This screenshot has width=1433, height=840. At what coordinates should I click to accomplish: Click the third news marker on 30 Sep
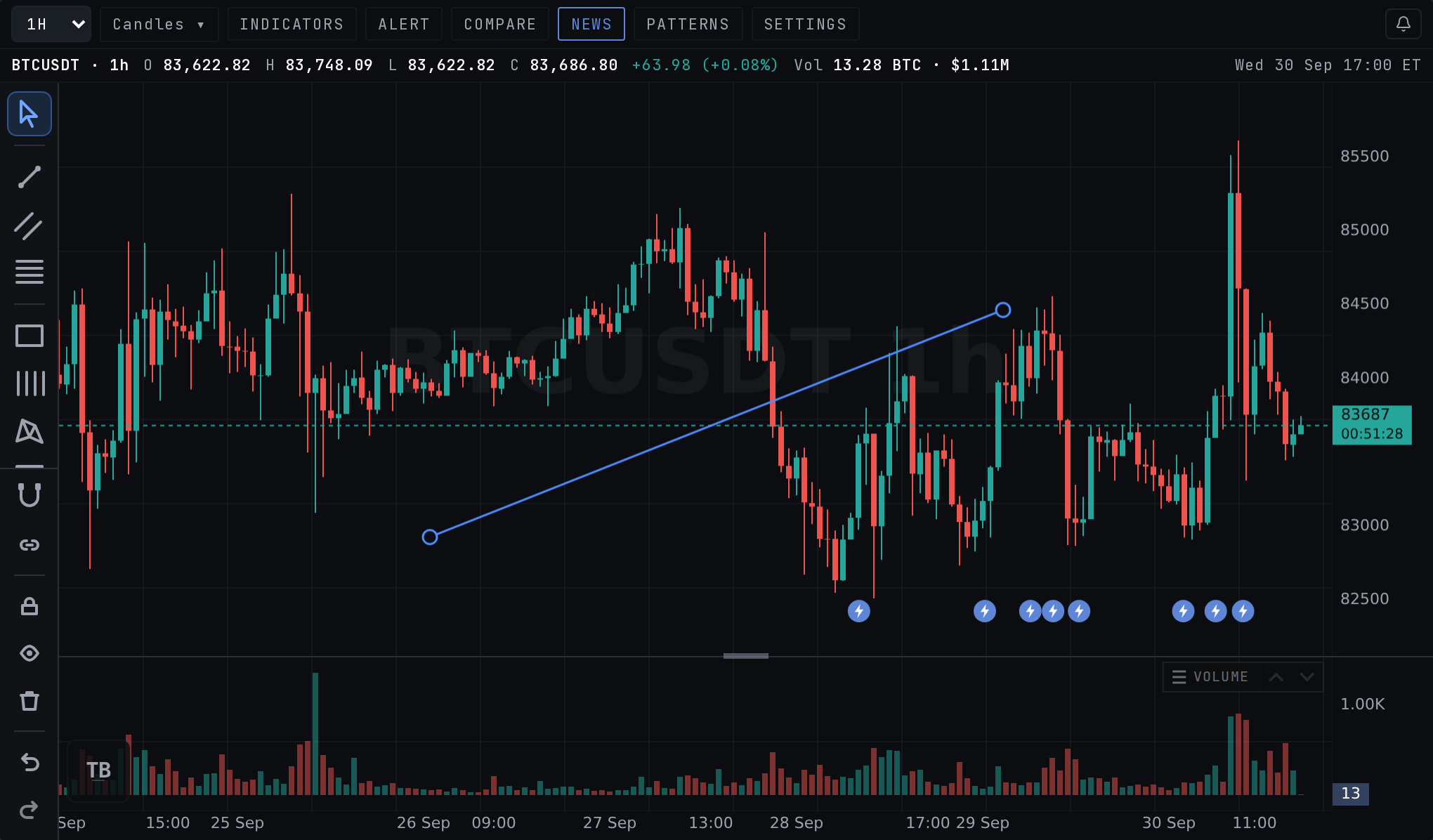[1243, 611]
